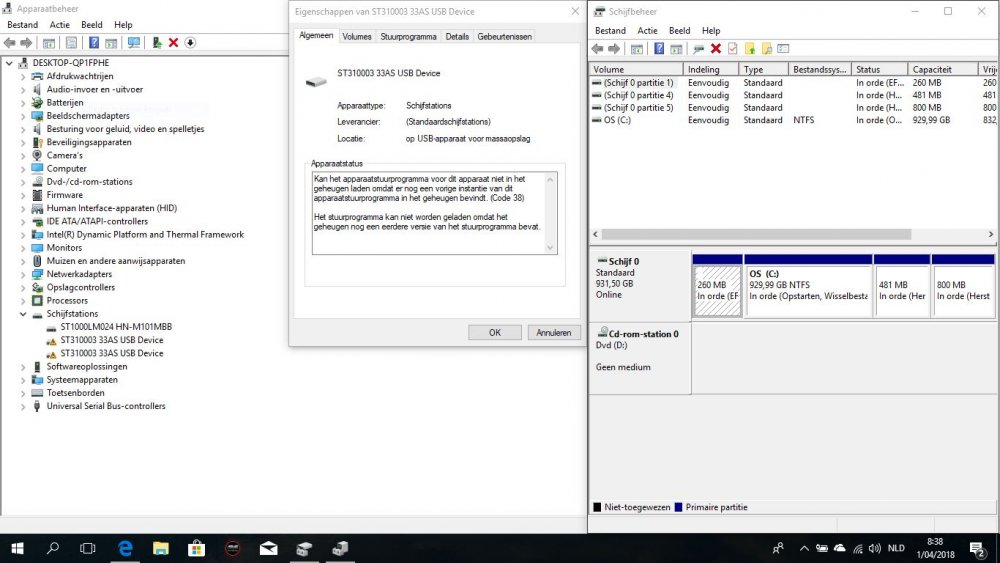Open Microsoft Edge from the taskbar
The height and width of the screenshot is (563, 1000).
[x=126, y=548]
